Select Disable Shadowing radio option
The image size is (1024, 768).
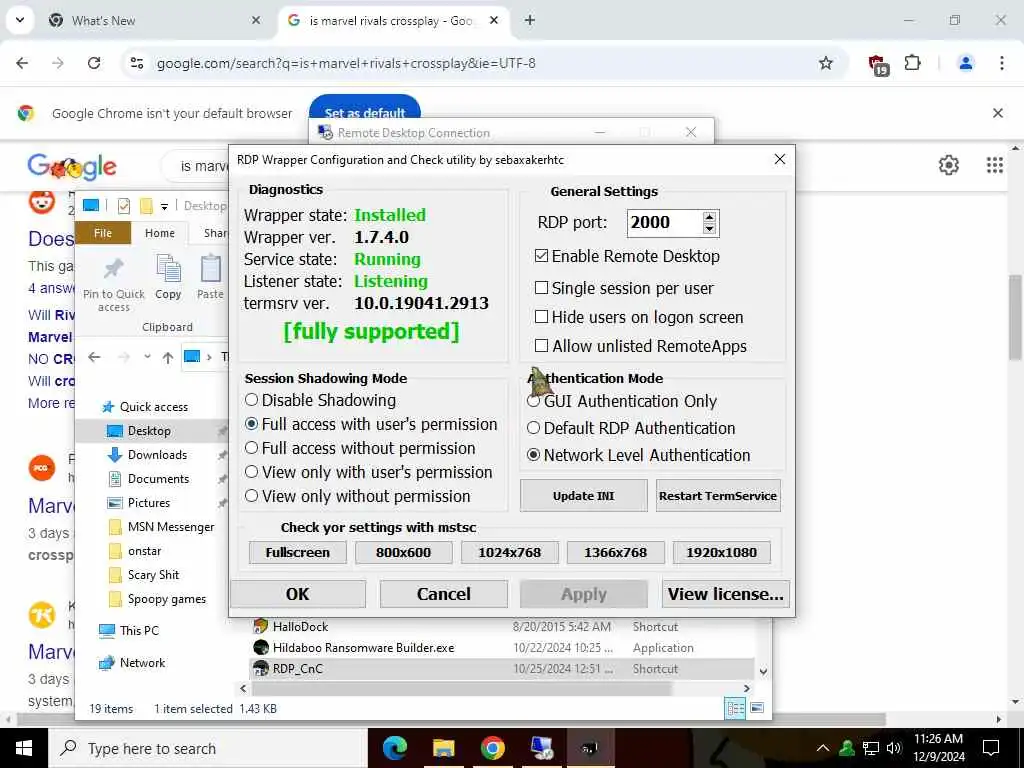tap(251, 400)
